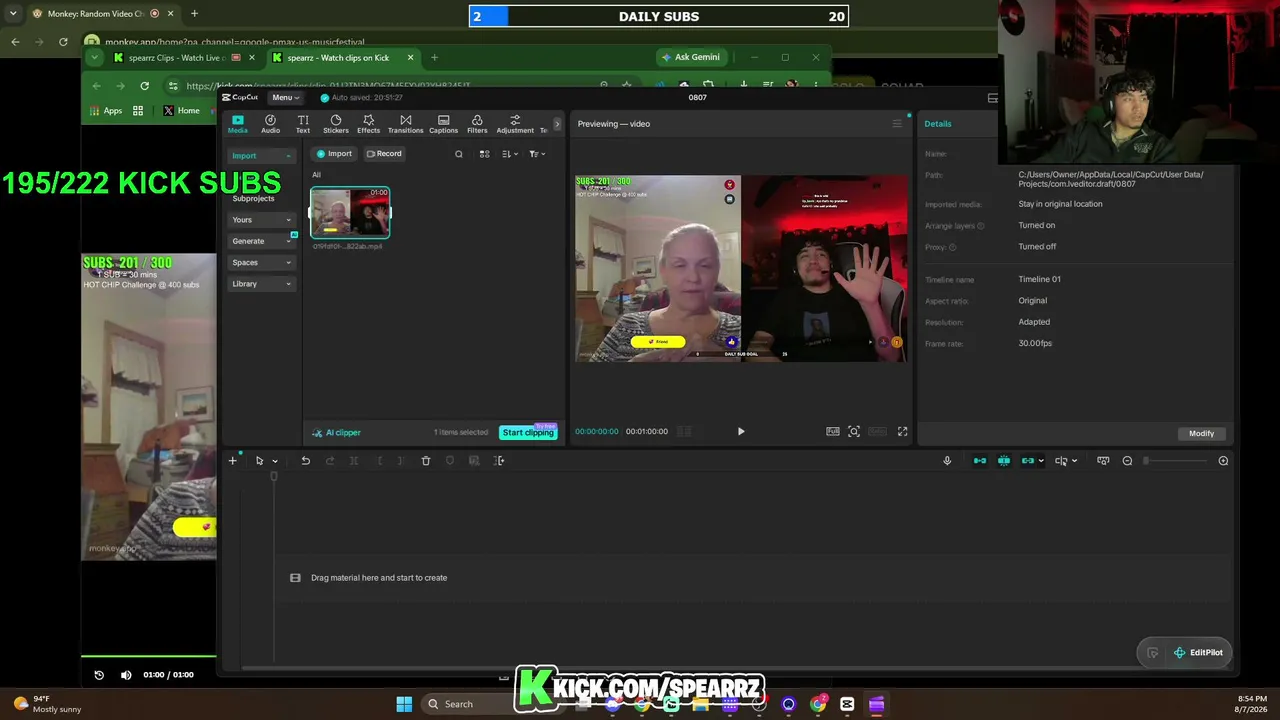Open the AI clipper tool

click(336, 433)
